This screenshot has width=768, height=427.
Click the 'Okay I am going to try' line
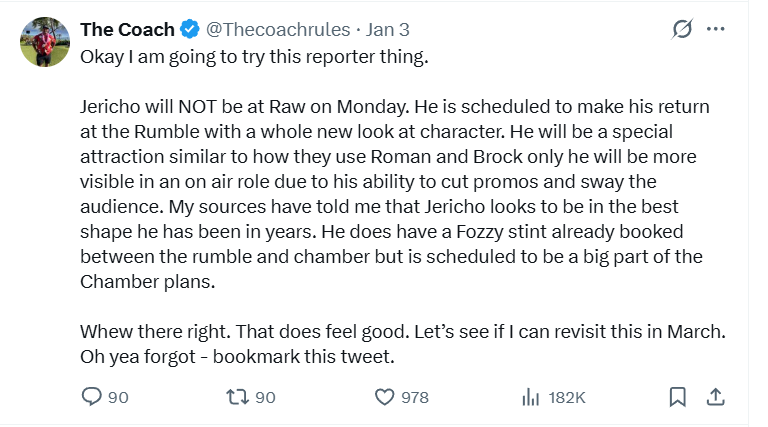click(x=254, y=56)
